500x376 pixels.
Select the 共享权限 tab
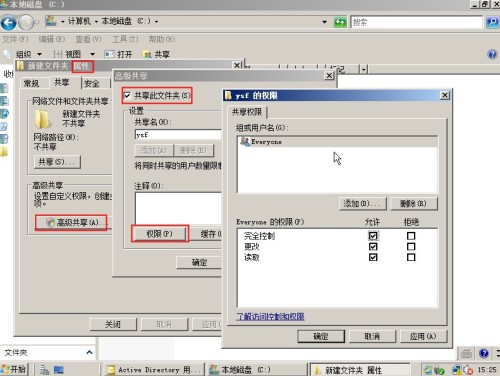click(x=247, y=112)
